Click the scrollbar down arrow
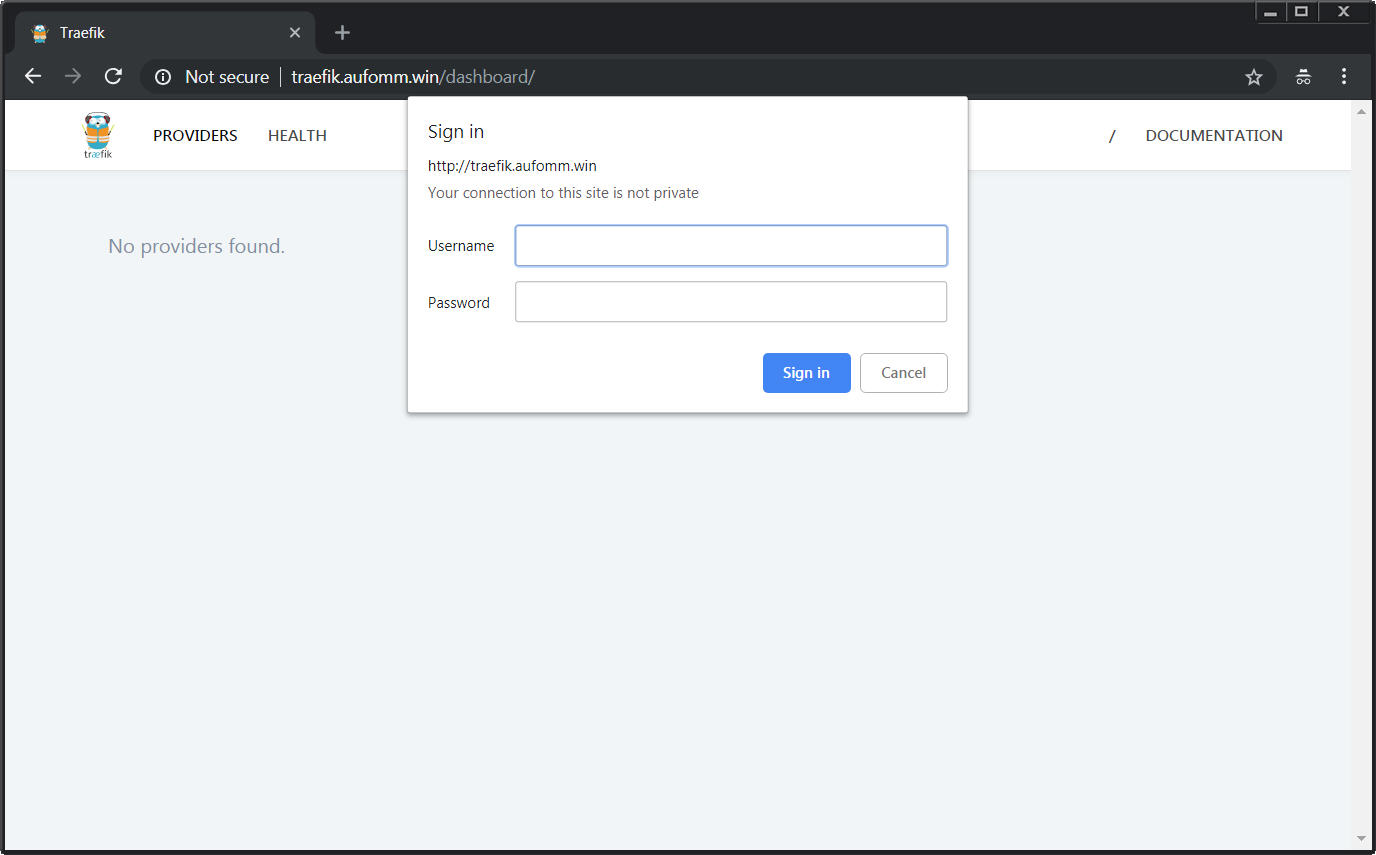The height and width of the screenshot is (855, 1376). point(1362,839)
